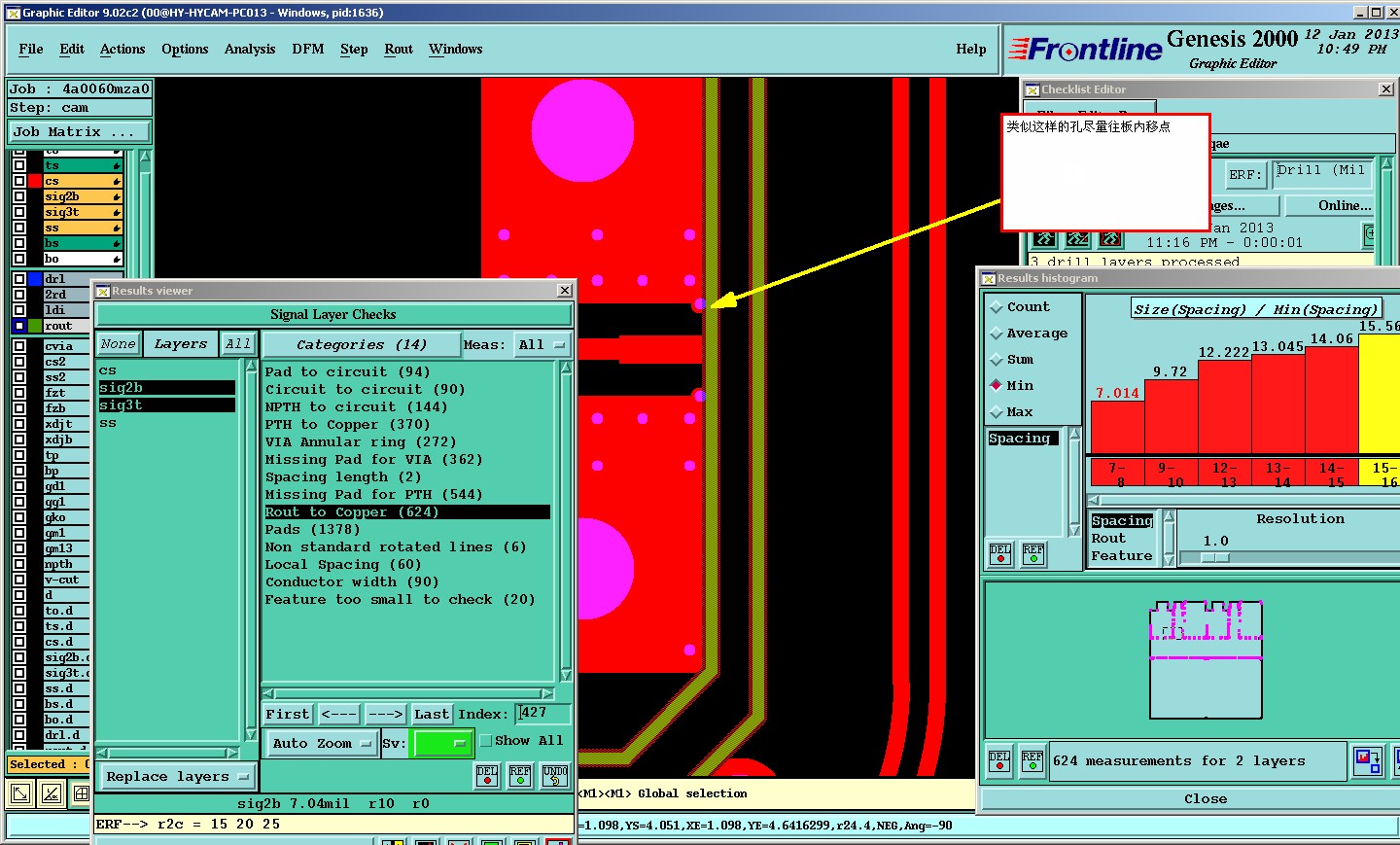Toggle visibility checkbox for sig2b layer
1400x845 pixels.
click(x=18, y=196)
